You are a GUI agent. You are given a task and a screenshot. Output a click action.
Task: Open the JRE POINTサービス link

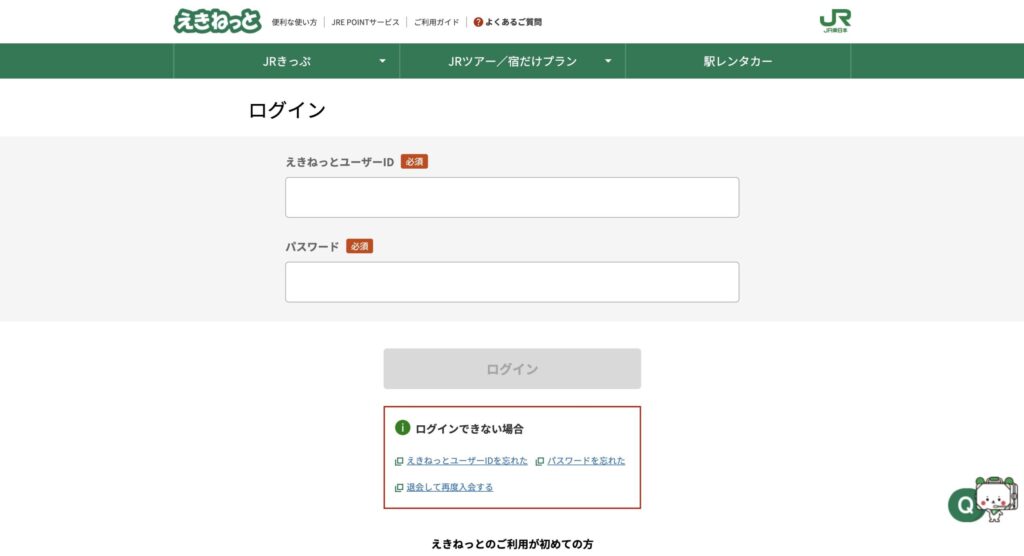(x=365, y=22)
